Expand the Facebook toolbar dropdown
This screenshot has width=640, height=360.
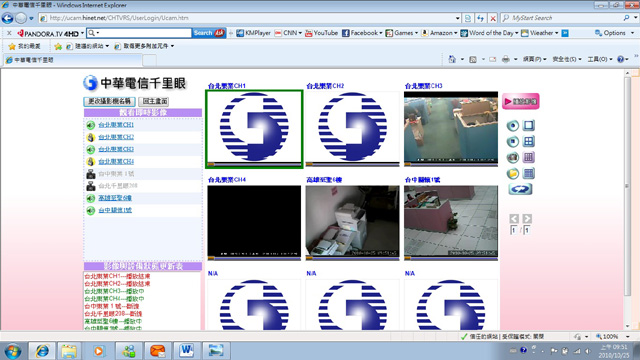[381, 33]
